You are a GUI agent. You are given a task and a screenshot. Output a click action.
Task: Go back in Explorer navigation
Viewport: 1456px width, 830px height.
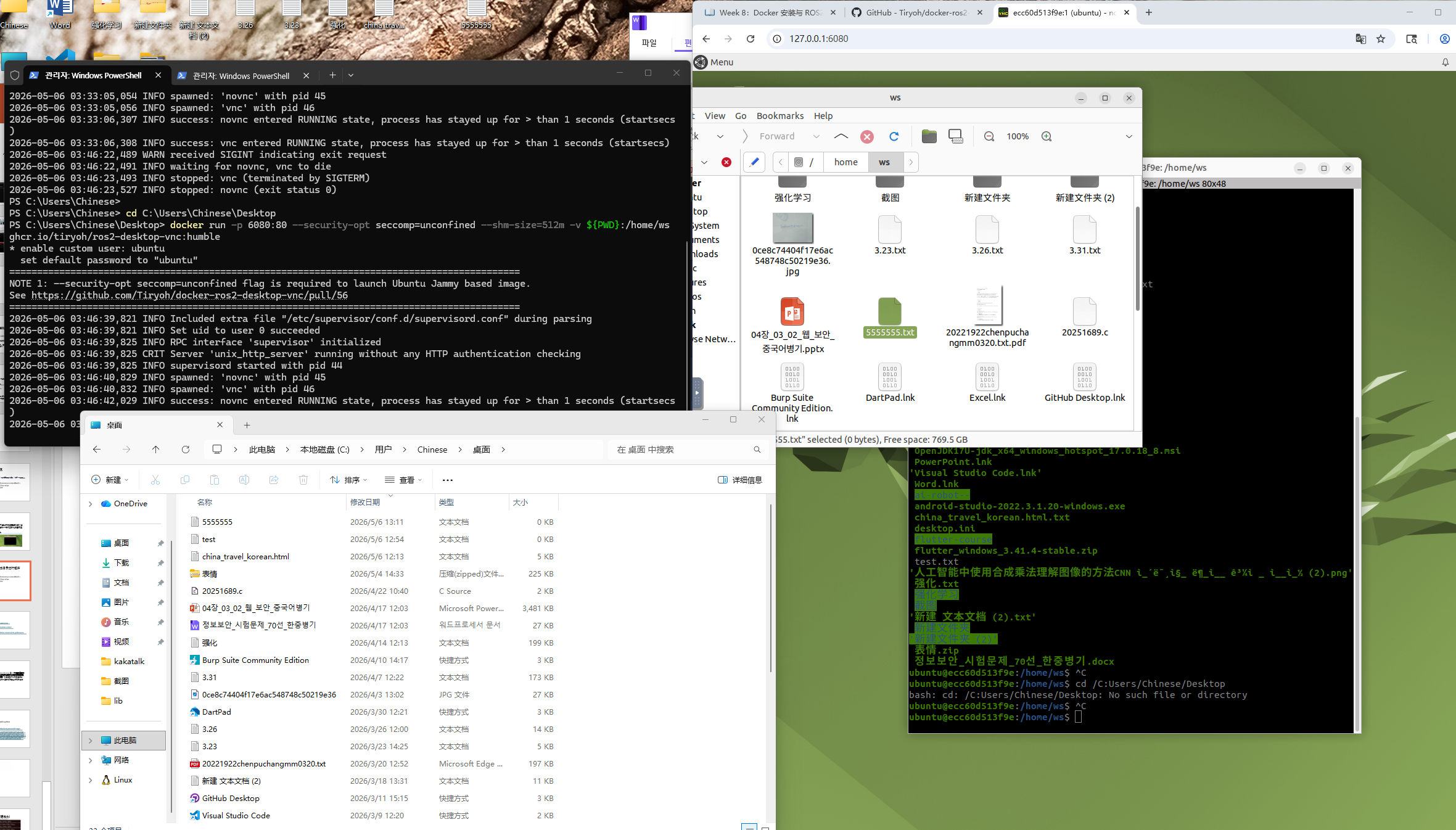tap(97, 450)
